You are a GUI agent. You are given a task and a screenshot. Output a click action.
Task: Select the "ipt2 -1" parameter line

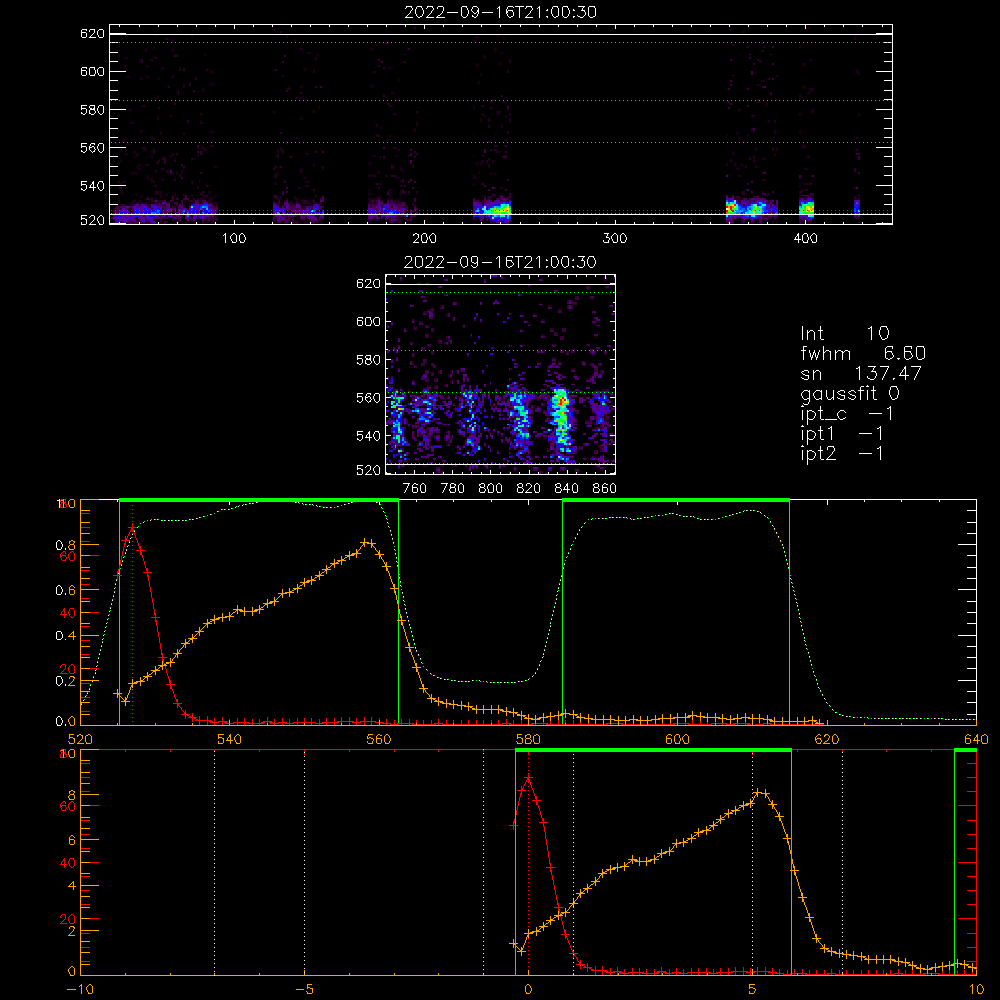[x=842, y=453]
